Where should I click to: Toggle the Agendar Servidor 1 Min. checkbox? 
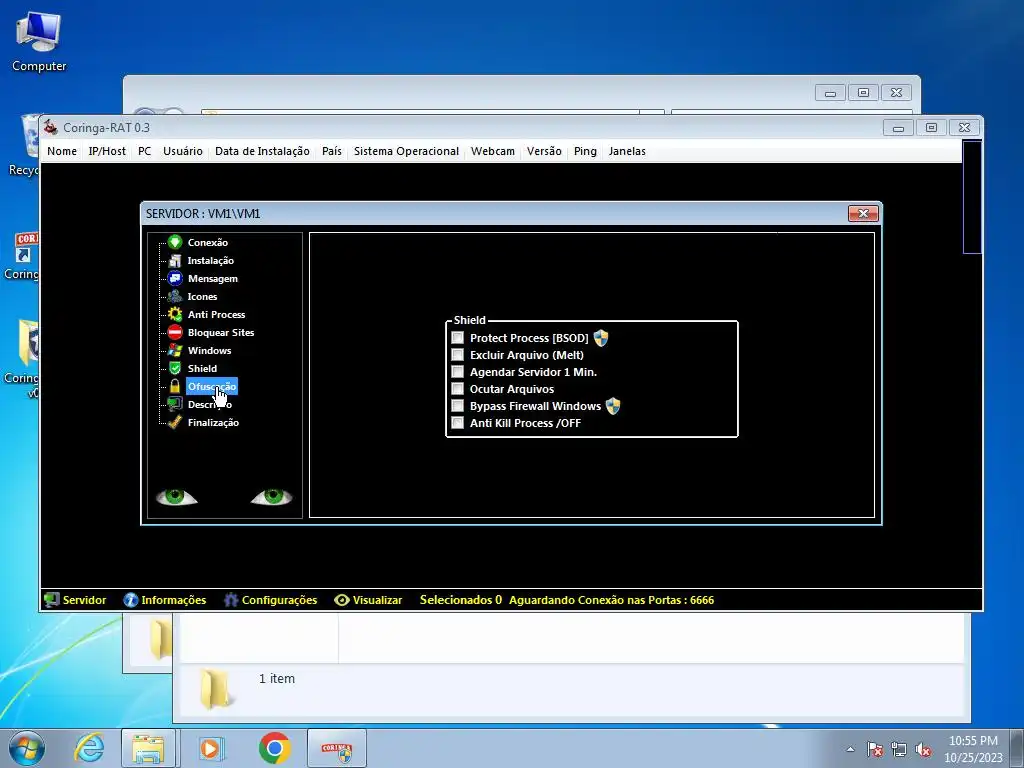pyautogui.click(x=458, y=372)
